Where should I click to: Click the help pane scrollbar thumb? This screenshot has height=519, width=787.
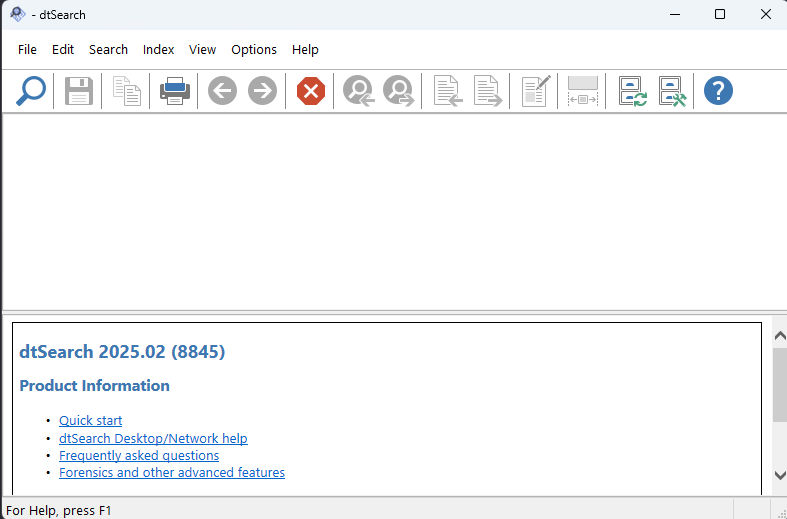(x=780, y=385)
